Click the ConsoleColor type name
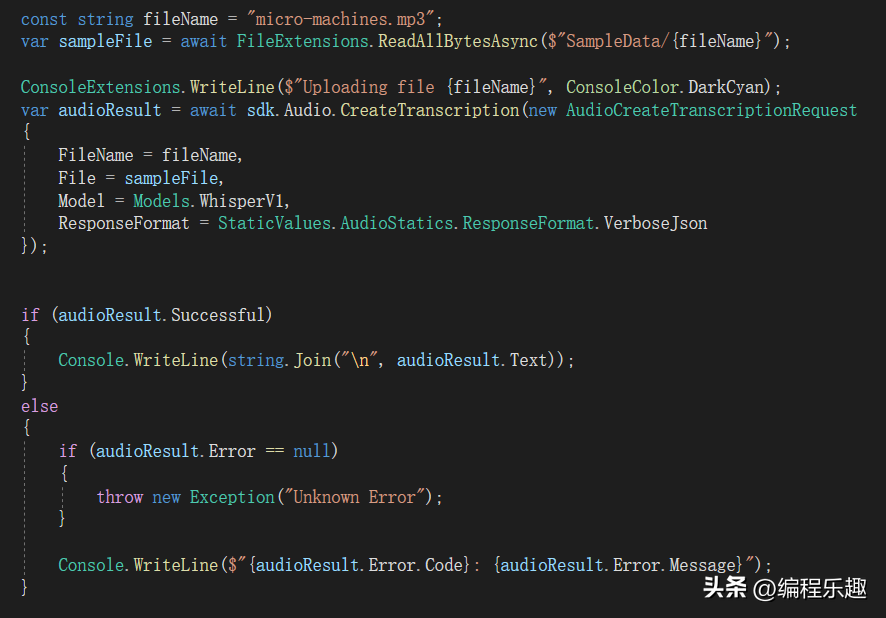The height and width of the screenshot is (618, 886). (x=622, y=87)
